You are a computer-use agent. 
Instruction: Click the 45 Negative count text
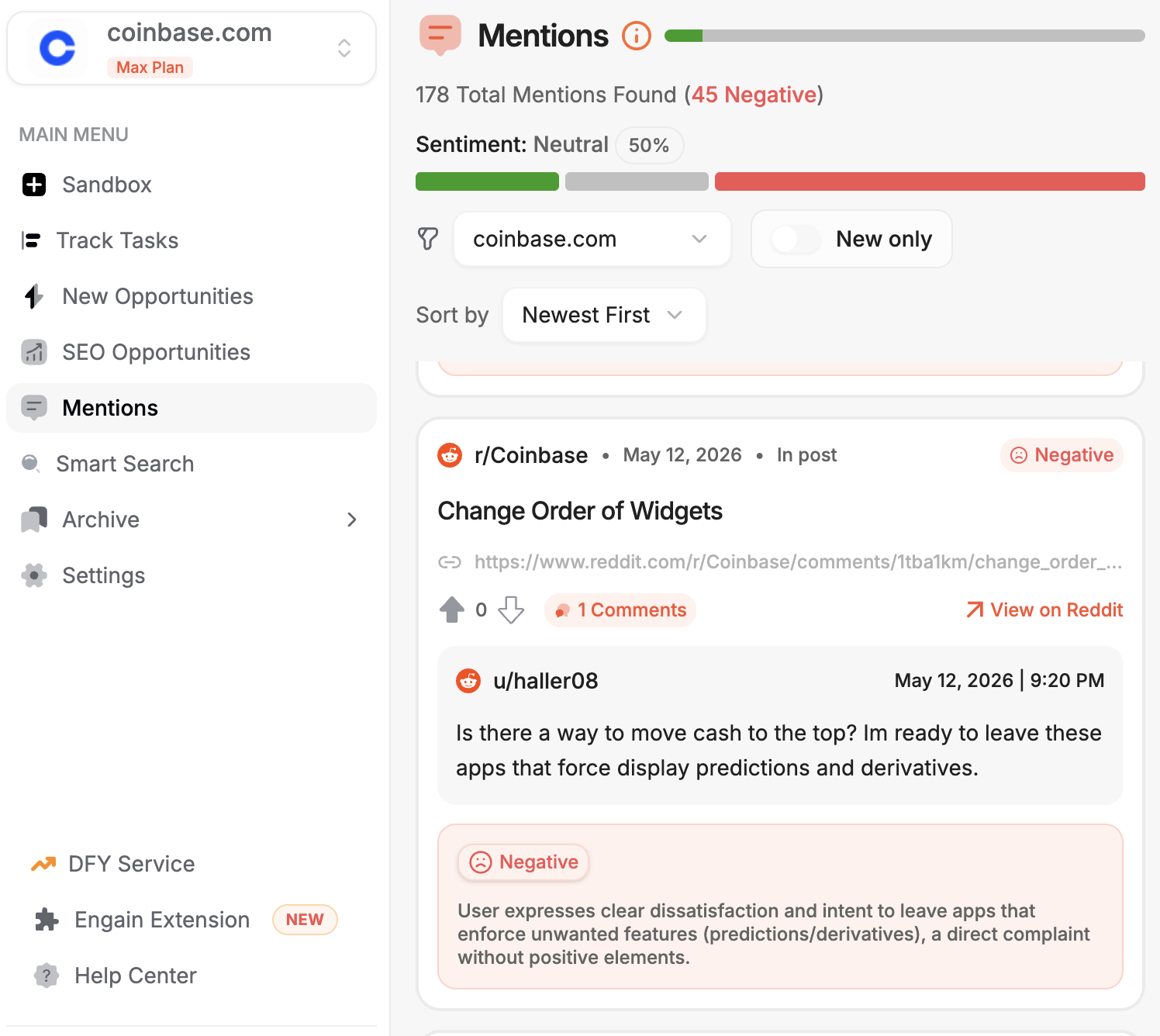click(754, 95)
